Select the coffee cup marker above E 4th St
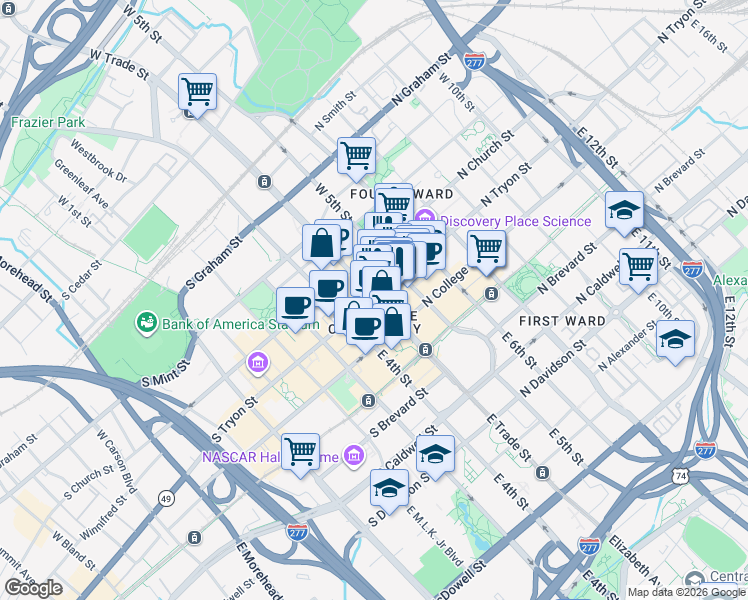This screenshot has height=600, width=748. 365,328
